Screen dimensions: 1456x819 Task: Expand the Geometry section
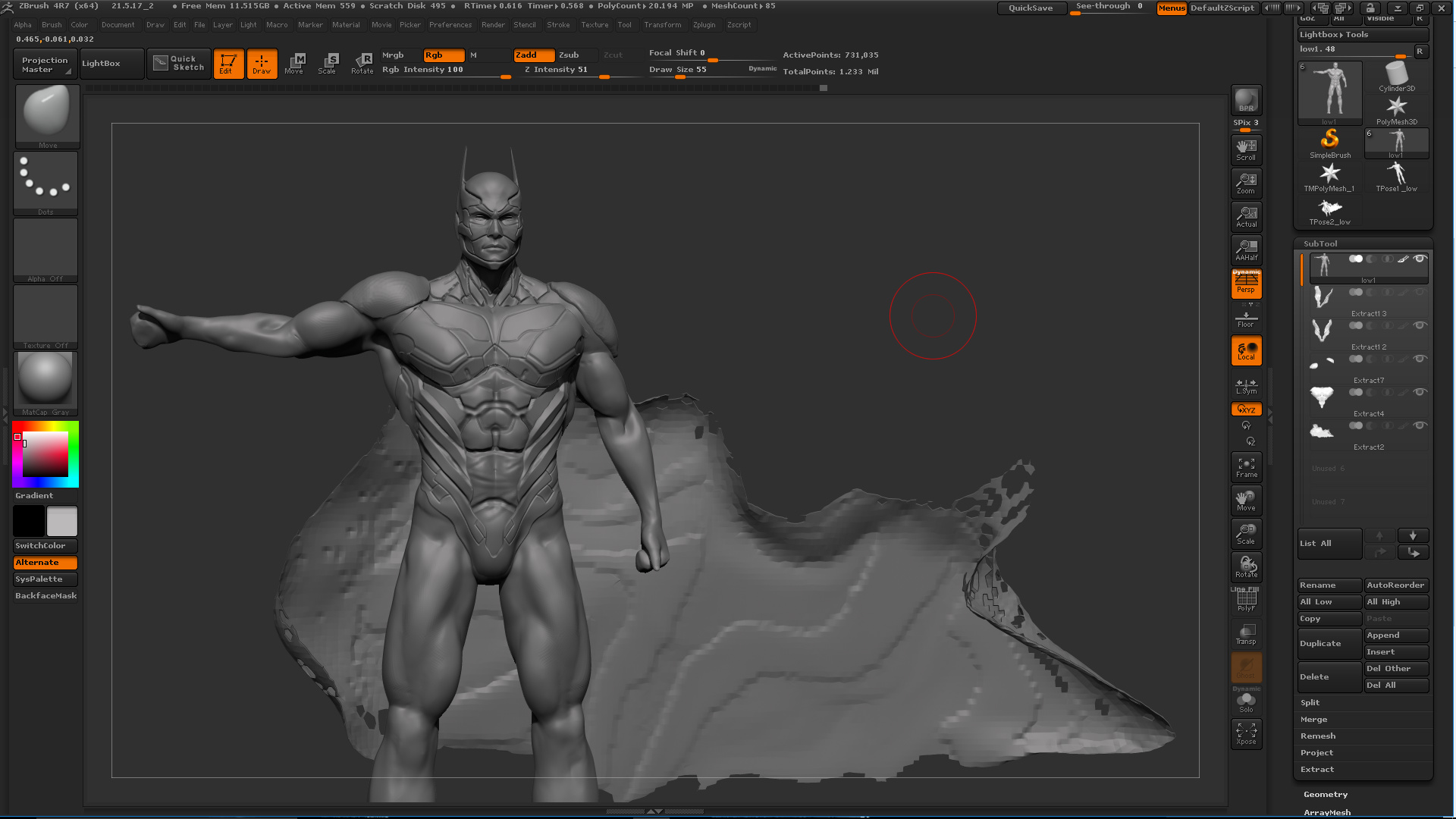[1326, 795]
